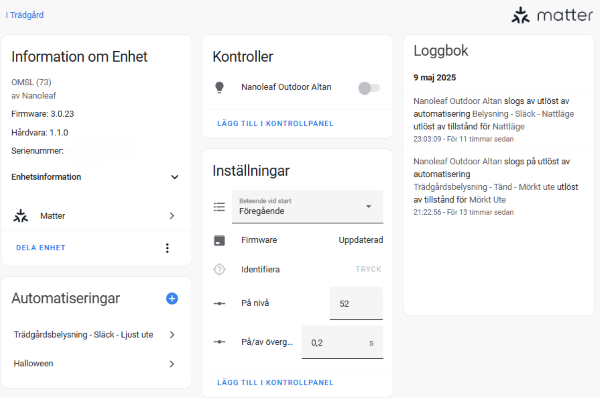Viewport: 600px width, 398px height.
Task: Open Nattläge state link in log
Action: (x=508, y=126)
